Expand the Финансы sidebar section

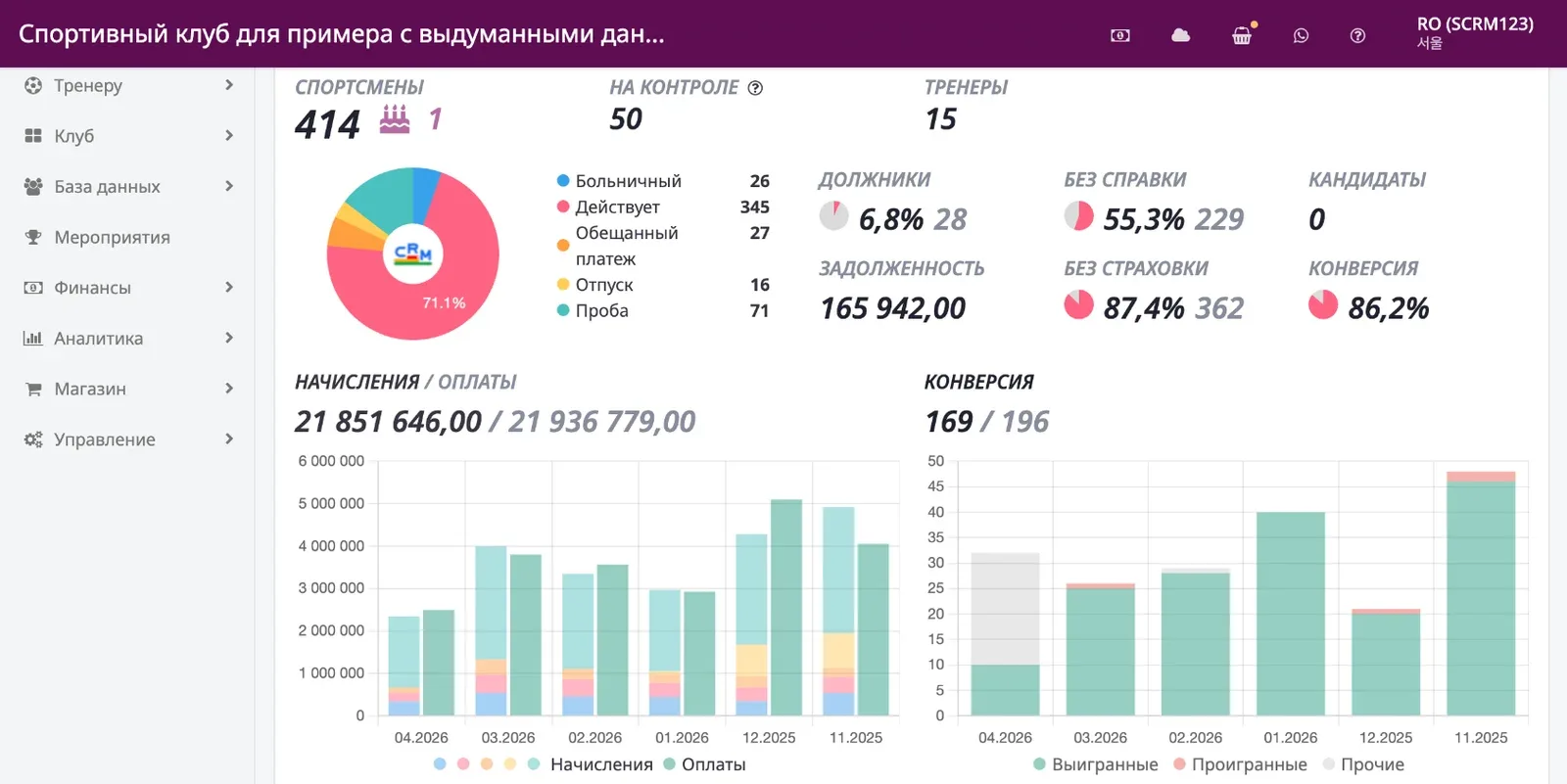[x=127, y=288]
